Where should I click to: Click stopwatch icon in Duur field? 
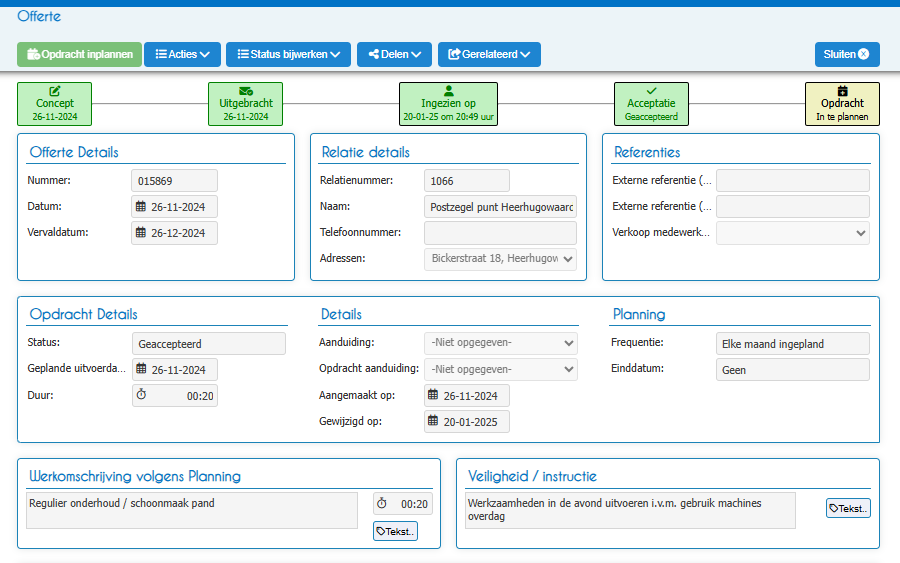point(141,395)
